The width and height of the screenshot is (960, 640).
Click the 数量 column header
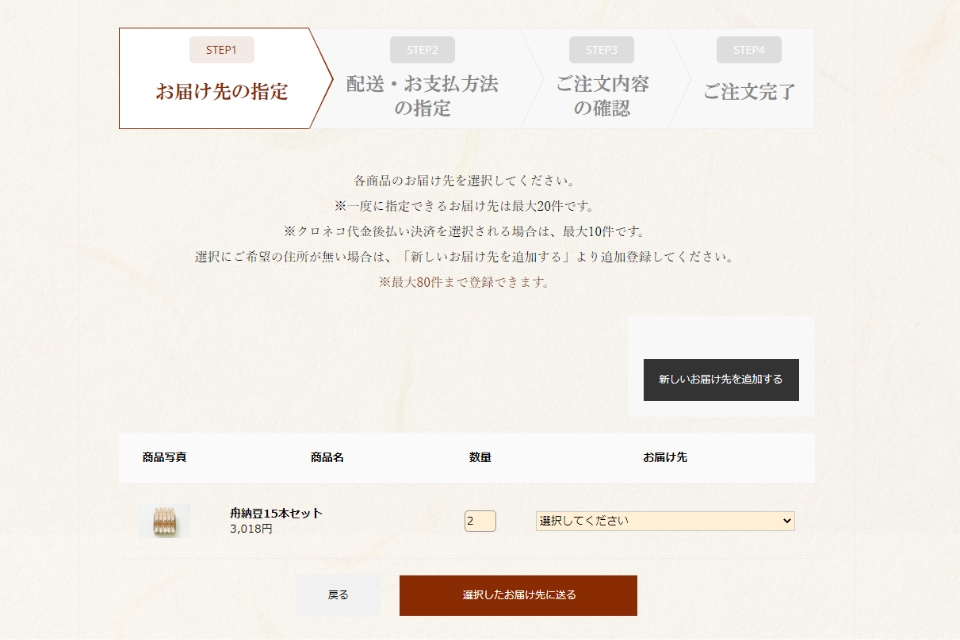pyautogui.click(x=480, y=457)
